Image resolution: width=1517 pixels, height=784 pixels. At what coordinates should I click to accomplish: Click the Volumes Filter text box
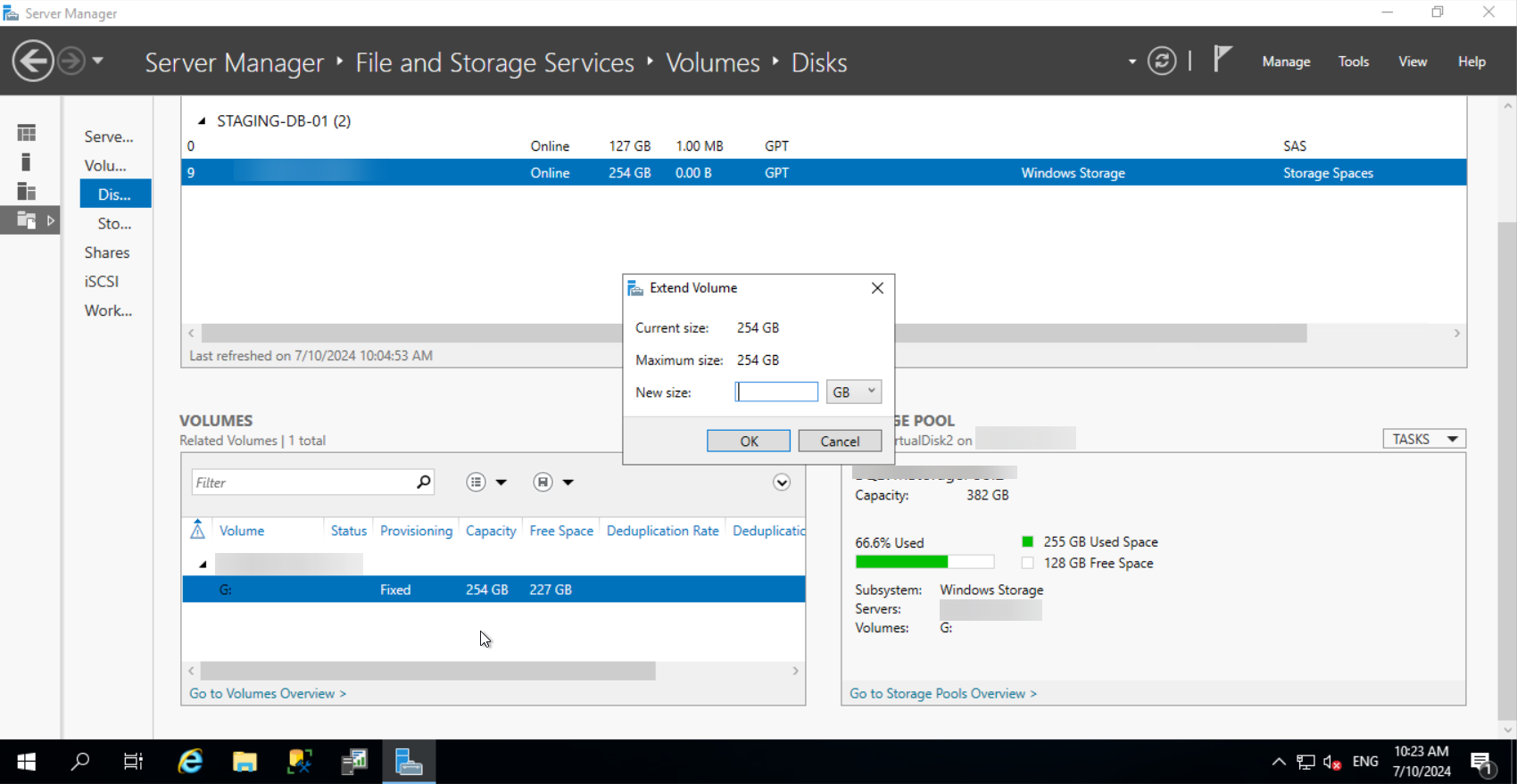click(302, 483)
